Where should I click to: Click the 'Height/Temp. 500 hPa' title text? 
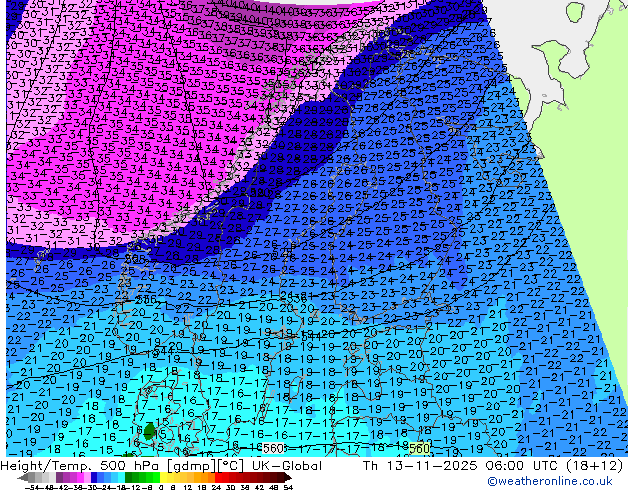tap(82, 466)
